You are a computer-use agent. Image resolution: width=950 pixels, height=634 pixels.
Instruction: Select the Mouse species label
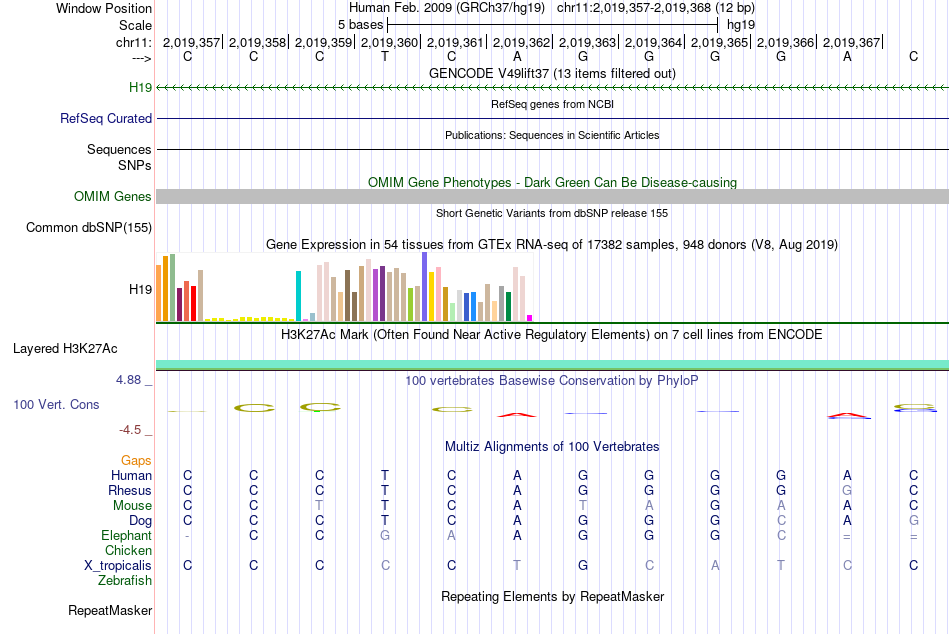(x=132, y=506)
